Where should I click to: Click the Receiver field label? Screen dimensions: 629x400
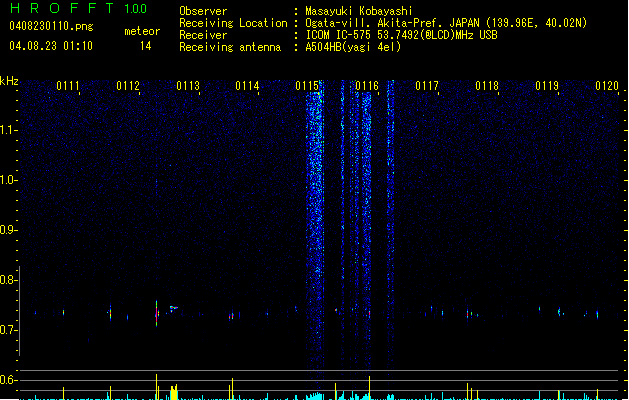pos(203,35)
